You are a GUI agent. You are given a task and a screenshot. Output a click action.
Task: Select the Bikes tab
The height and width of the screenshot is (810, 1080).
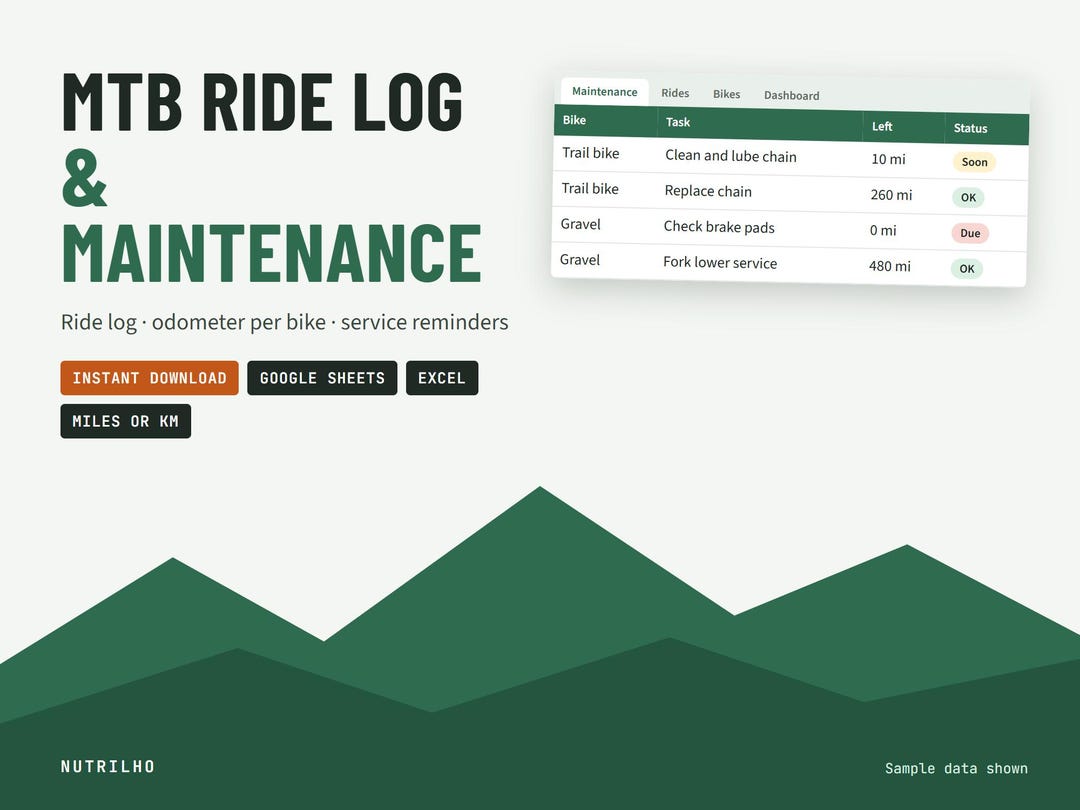(727, 94)
